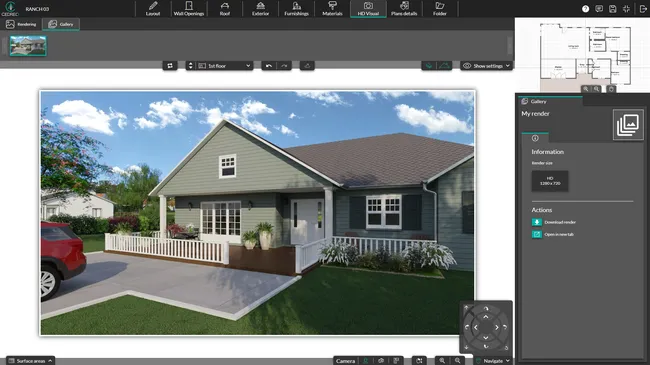
Task: Open the Roof tool in top toolbar
Action: [x=225, y=9]
